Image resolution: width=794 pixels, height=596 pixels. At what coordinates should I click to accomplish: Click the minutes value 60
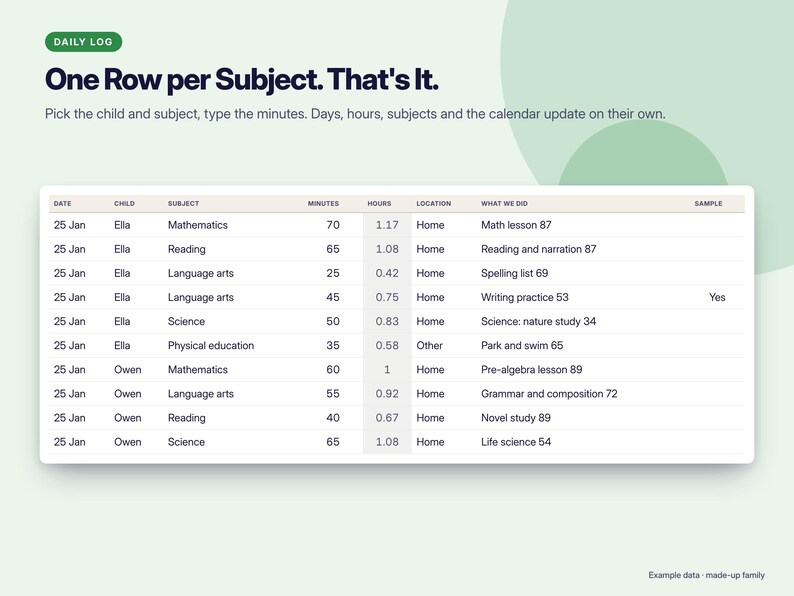pyautogui.click(x=333, y=370)
